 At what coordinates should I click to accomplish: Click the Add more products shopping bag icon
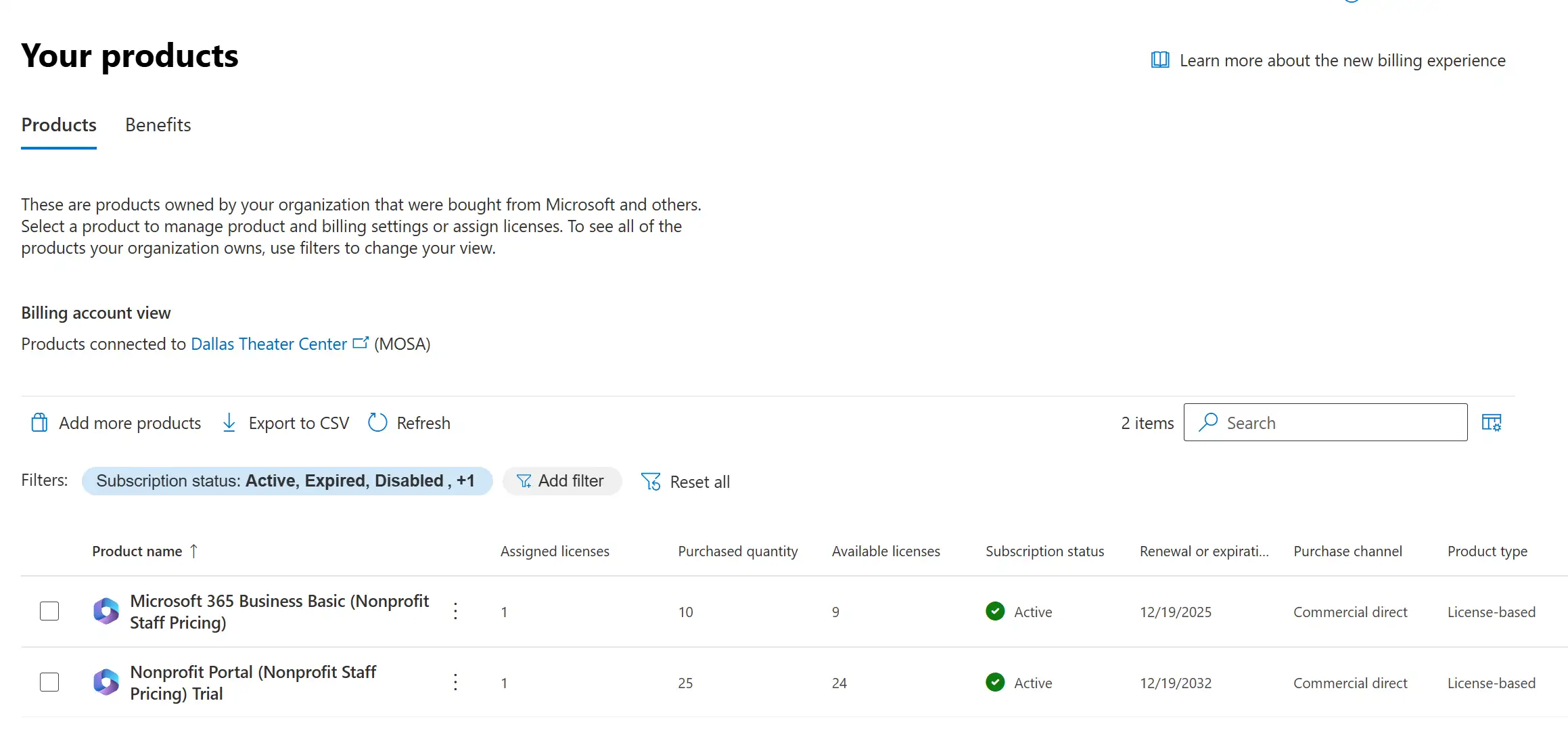[39, 423]
